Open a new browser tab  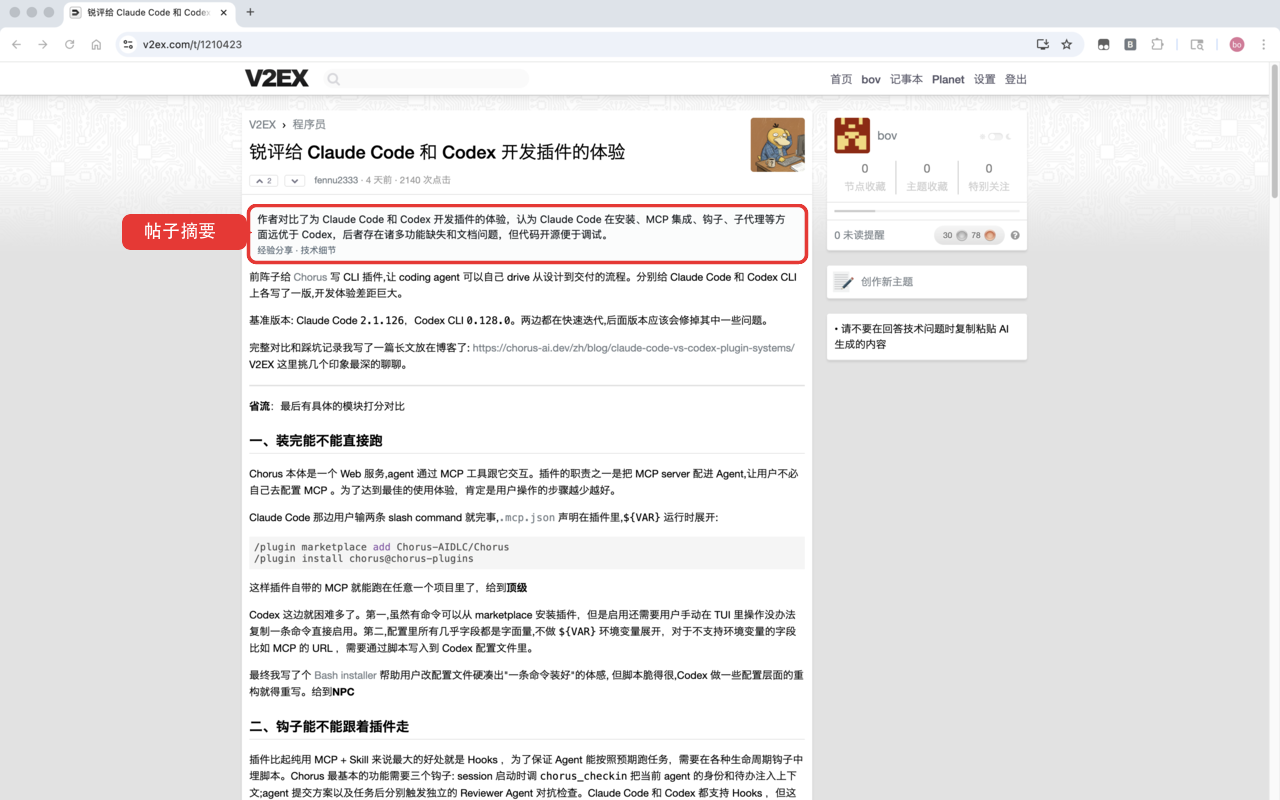click(x=250, y=12)
